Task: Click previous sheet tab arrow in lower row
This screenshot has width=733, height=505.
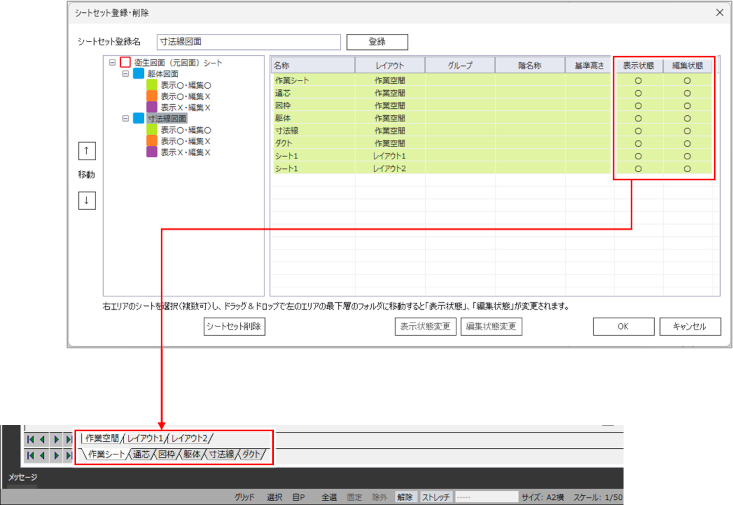Action: 43,455
